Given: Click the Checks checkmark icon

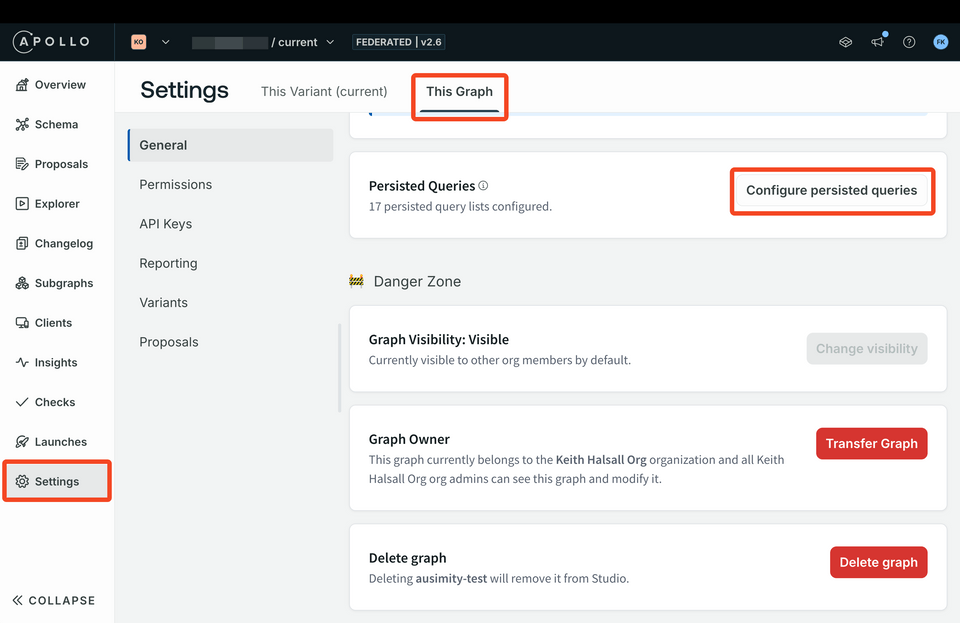Looking at the screenshot, I should pyautogui.click(x=22, y=402).
